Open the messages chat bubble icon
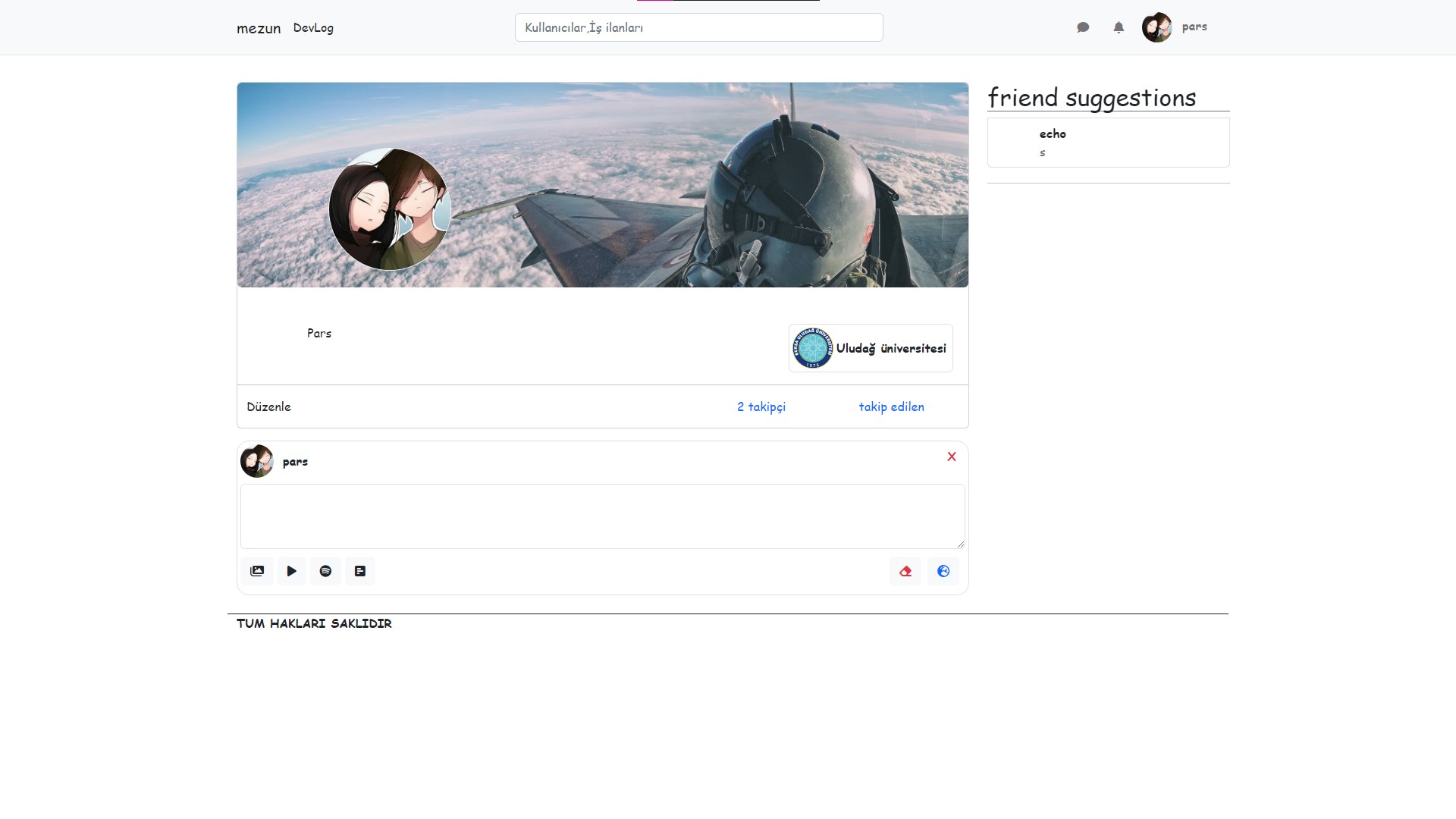 coord(1083,27)
